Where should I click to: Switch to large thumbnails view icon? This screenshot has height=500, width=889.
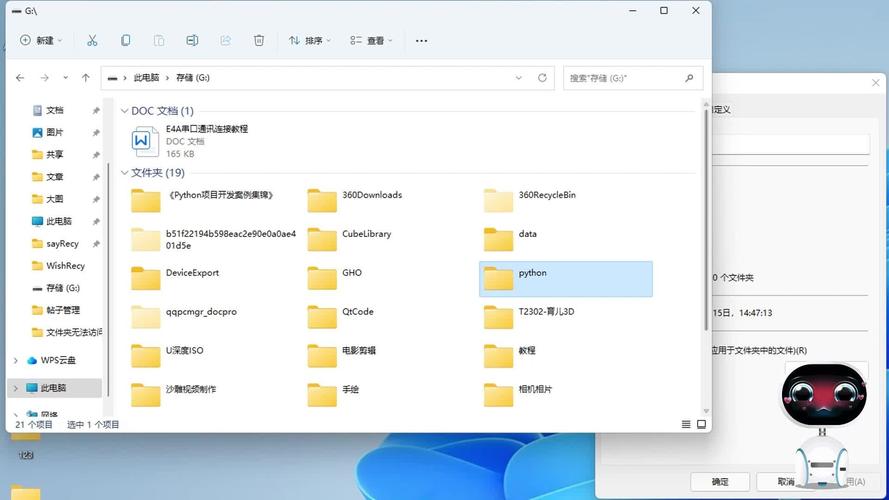click(701, 424)
